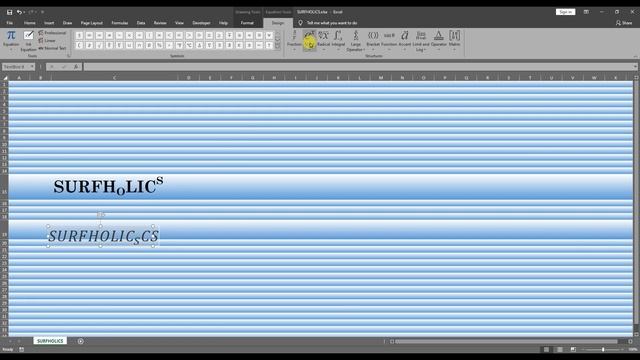
Task: Switch to Page Layout view in the status bar
Action: (x=560, y=349)
